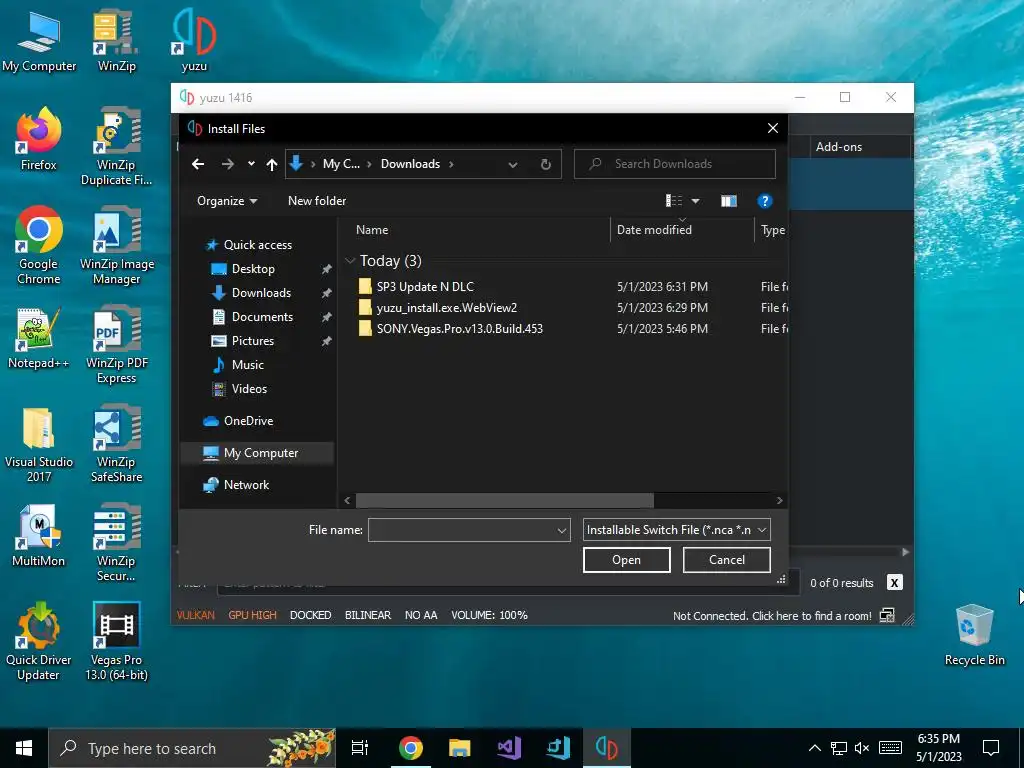This screenshot has height=768, width=1024.
Task: Go back in Install Files dialog
Action: coord(198,164)
